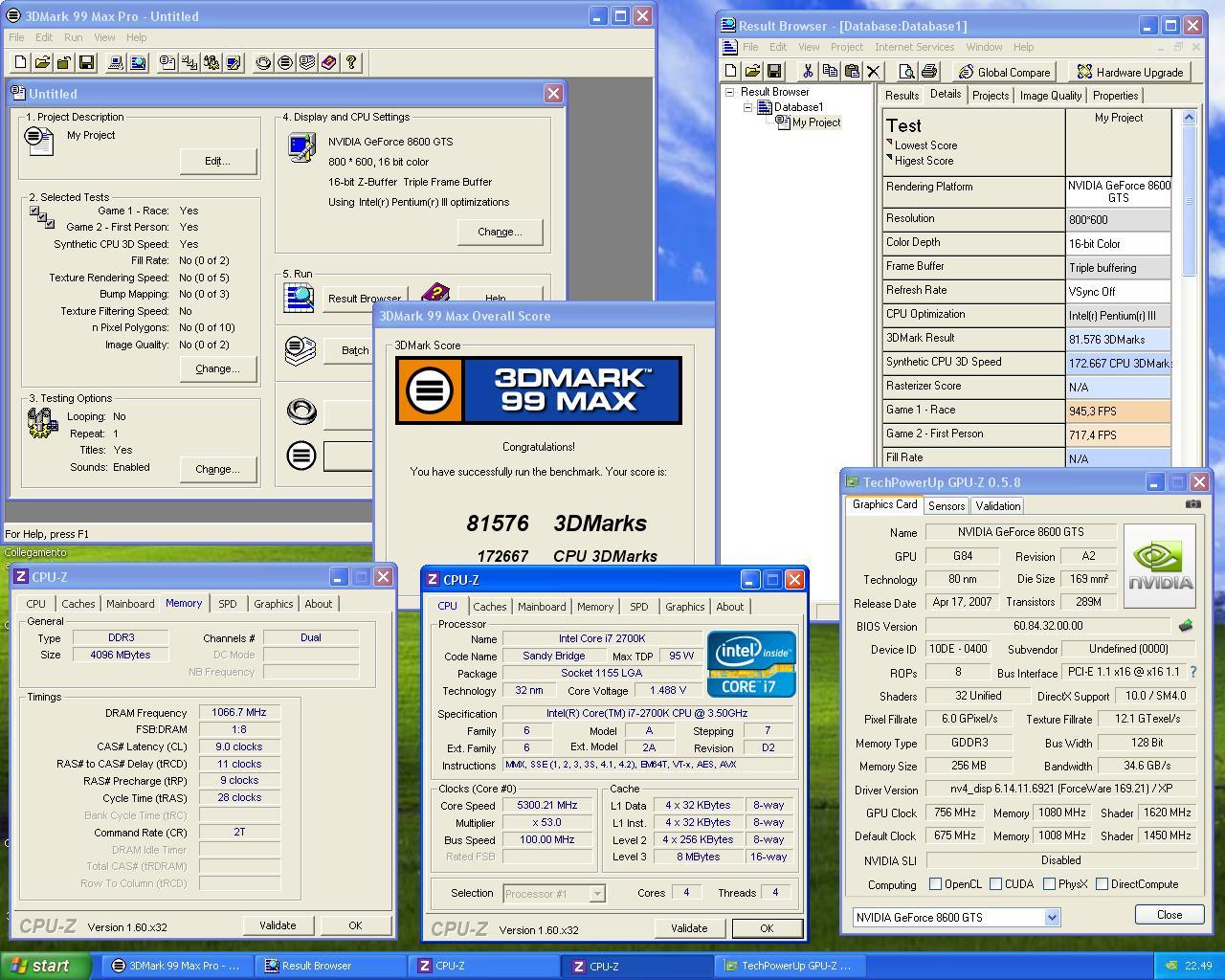The image size is (1225, 980).
Task: Open the Validation tab in GPU-Z
Action: 998,506
